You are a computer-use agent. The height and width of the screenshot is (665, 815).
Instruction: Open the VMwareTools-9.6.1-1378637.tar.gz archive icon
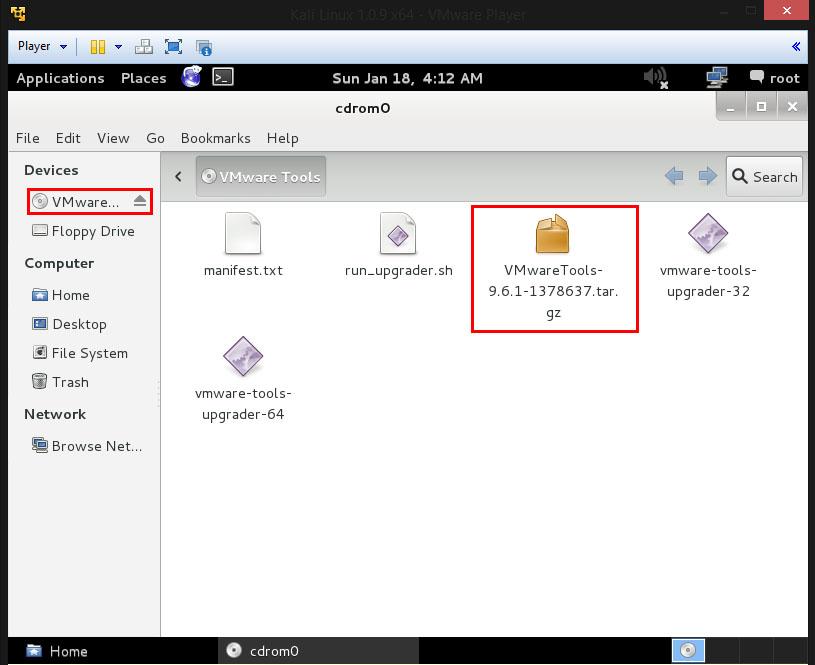click(553, 234)
